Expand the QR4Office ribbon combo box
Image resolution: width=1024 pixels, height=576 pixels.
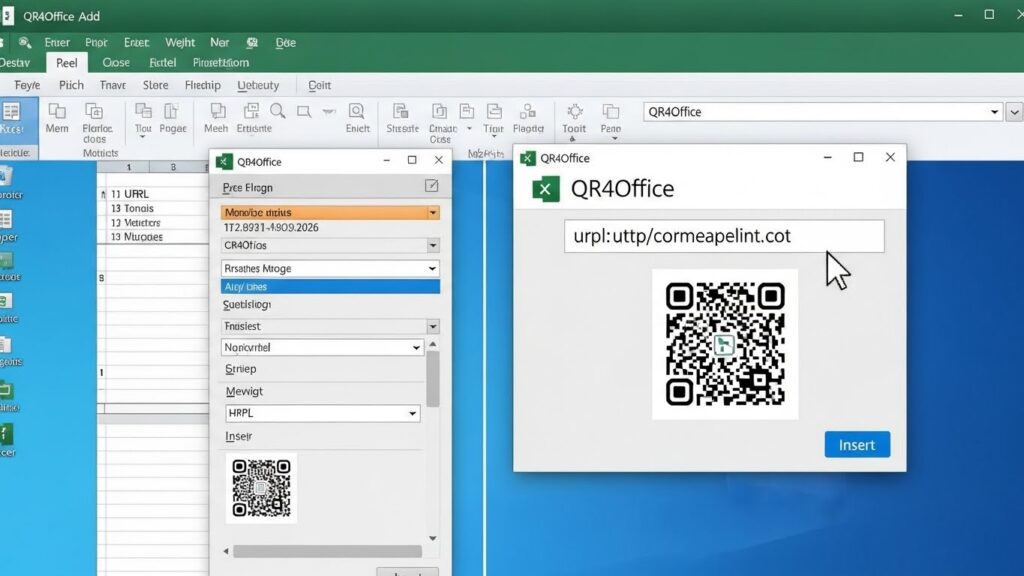[994, 112]
